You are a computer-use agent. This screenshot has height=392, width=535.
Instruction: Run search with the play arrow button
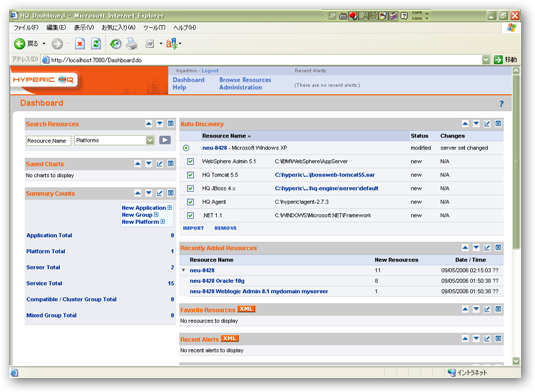[165, 140]
